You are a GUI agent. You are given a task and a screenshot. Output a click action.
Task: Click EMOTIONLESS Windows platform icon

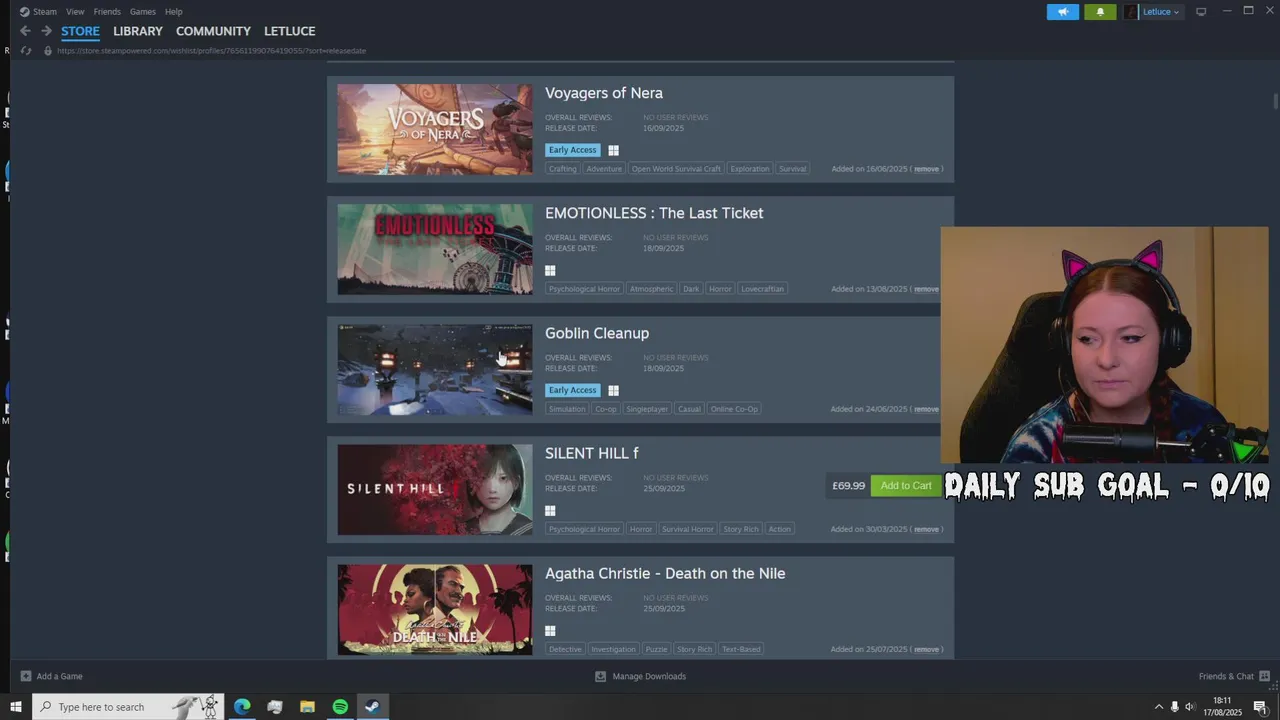click(550, 270)
